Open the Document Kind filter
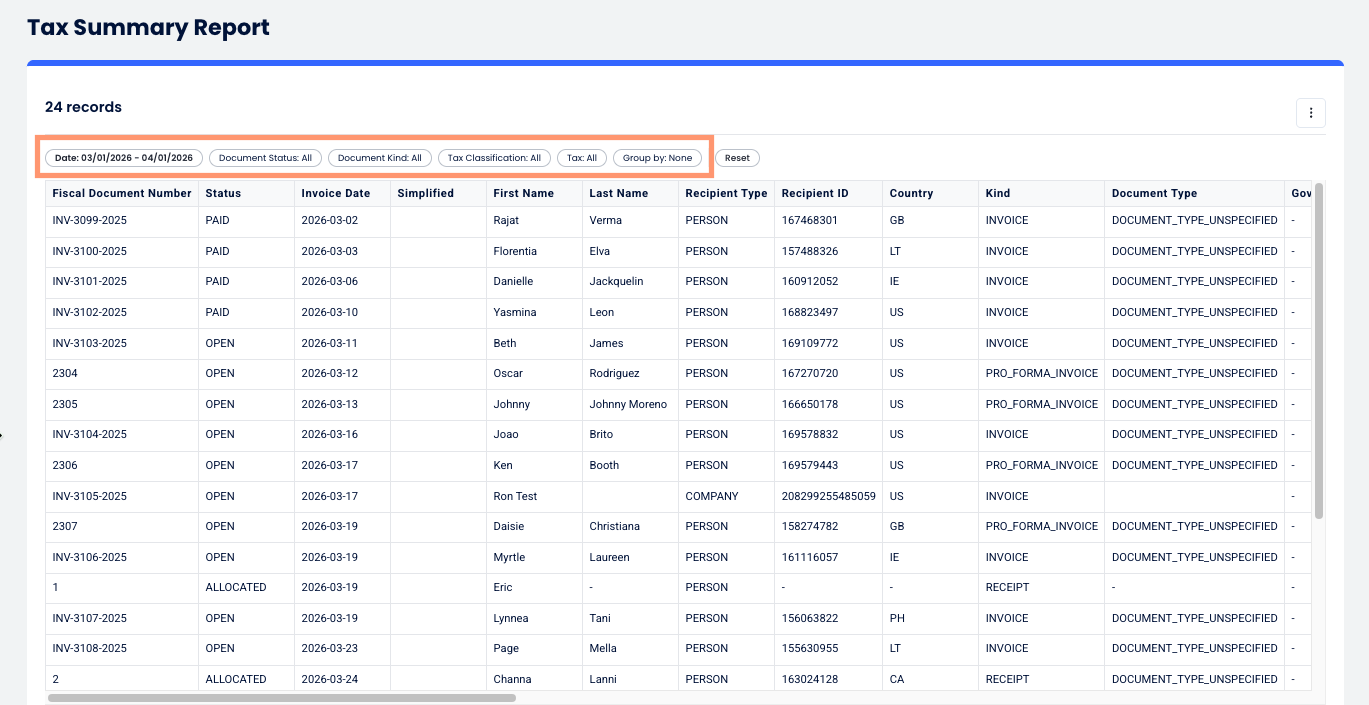This screenshot has width=1369, height=705. pyautogui.click(x=379, y=157)
